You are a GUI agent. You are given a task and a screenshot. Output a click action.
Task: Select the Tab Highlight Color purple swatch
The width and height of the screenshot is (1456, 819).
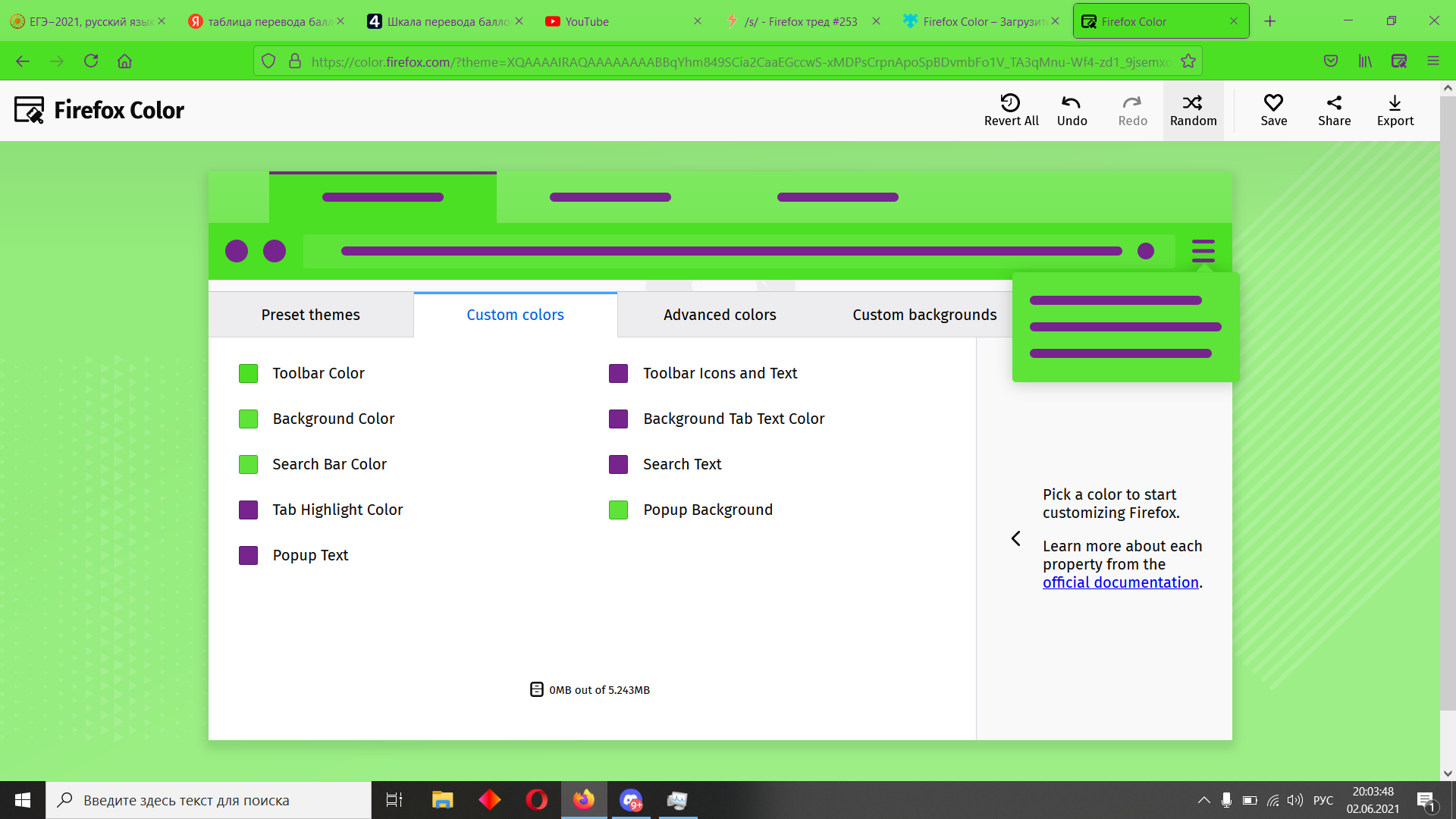pos(248,510)
